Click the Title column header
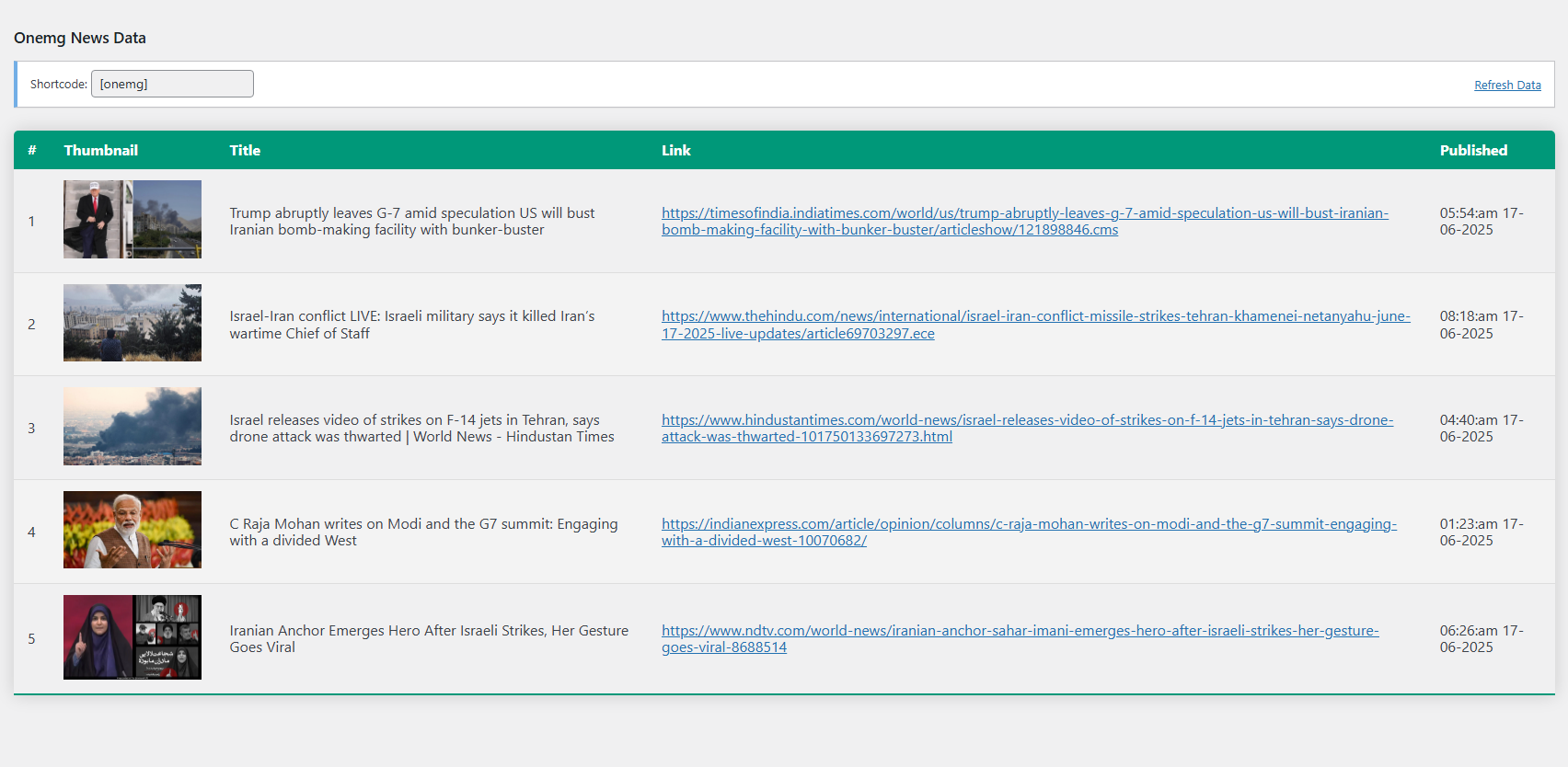Image resolution: width=1568 pixels, height=767 pixels. (x=245, y=151)
